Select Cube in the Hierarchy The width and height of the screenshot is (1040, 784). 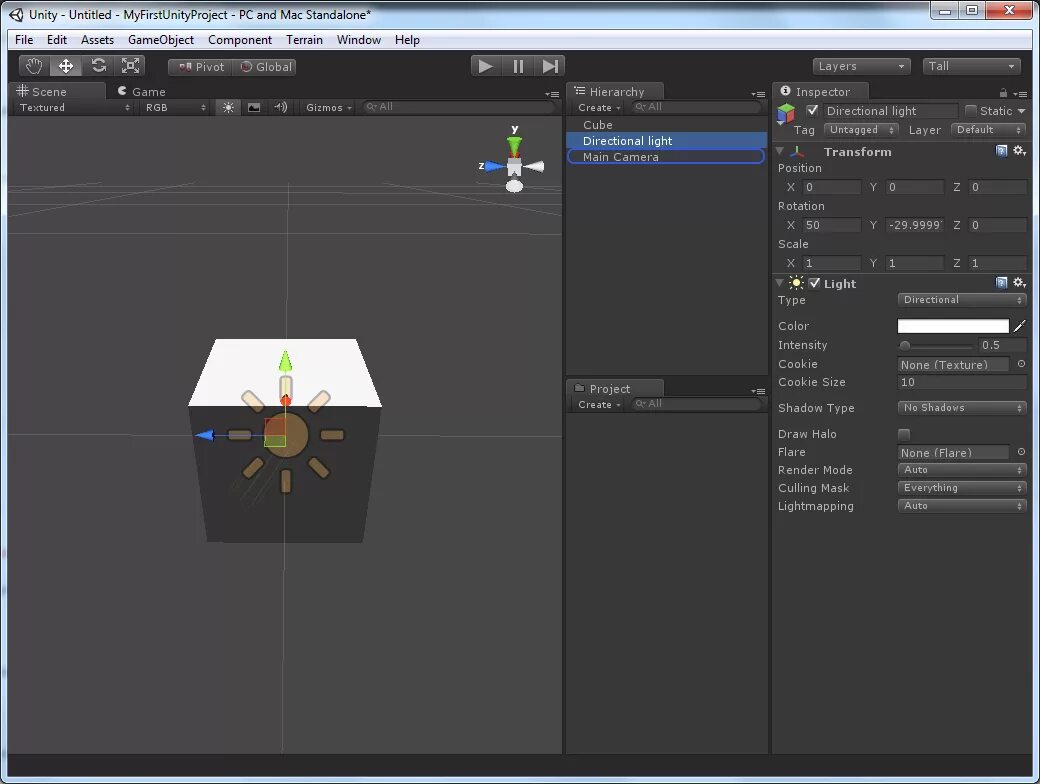[667, 125]
